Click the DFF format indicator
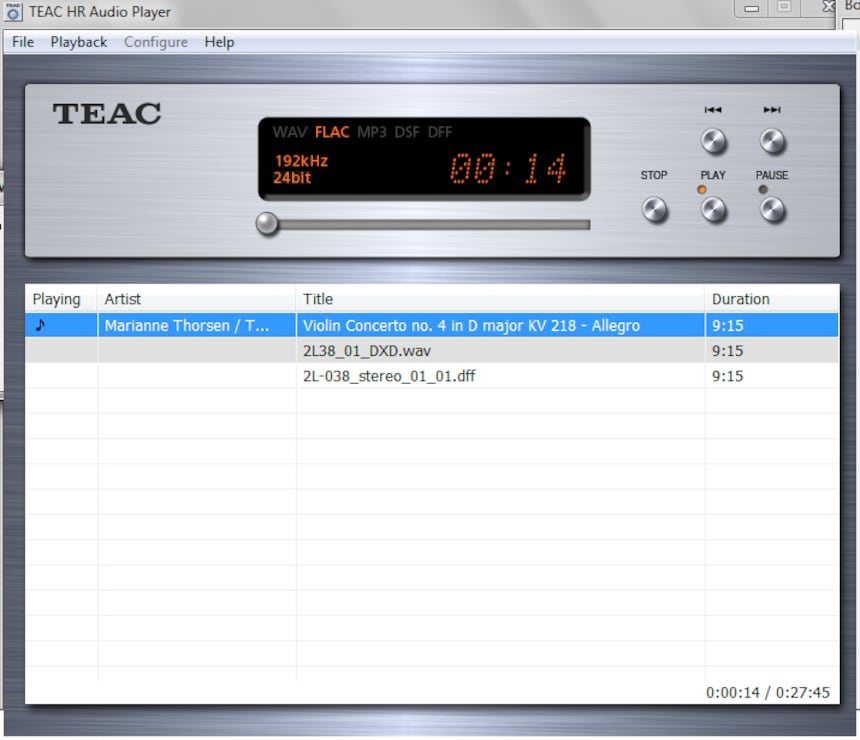The height and width of the screenshot is (740, 860). click(440, 132)
